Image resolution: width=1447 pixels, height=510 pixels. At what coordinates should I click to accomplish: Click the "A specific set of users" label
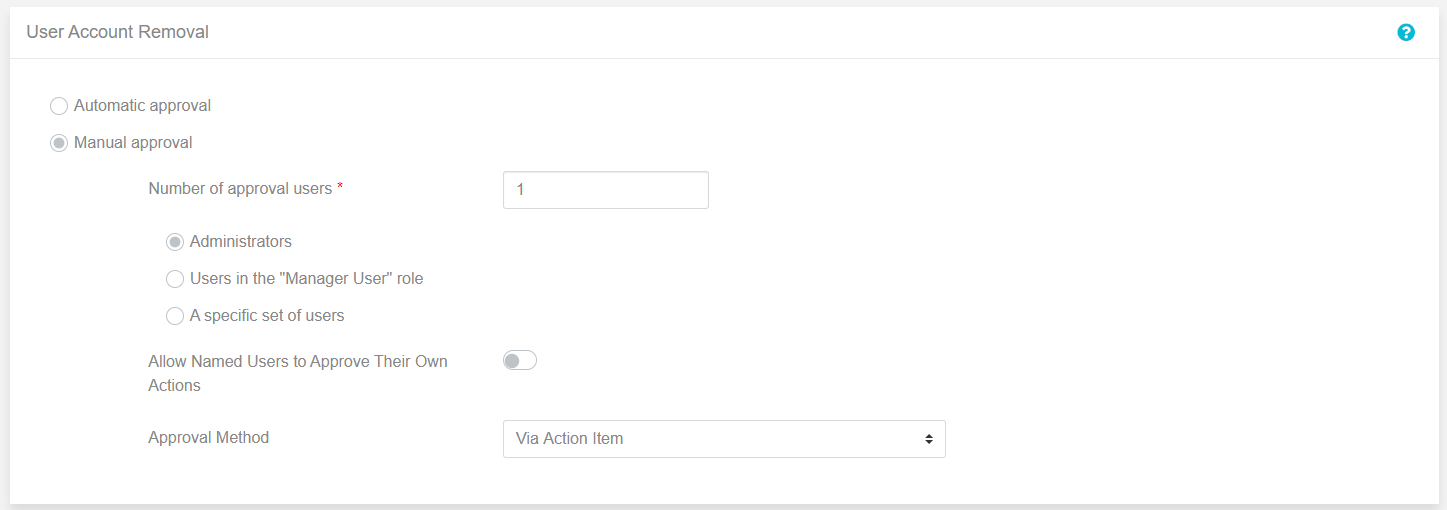pyautogui.click(x=267, y=315)
